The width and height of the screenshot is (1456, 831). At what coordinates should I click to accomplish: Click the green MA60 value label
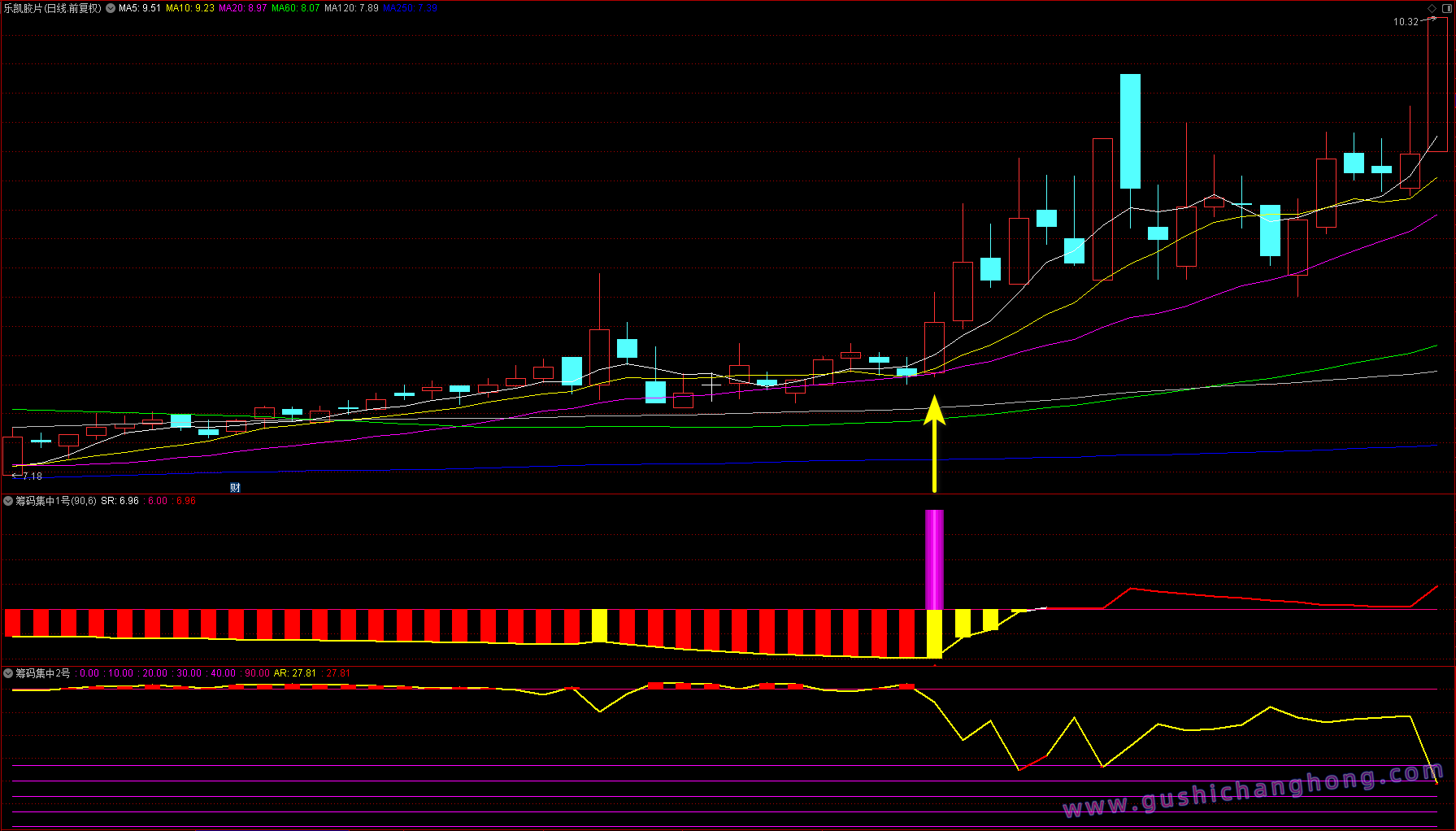295,8
